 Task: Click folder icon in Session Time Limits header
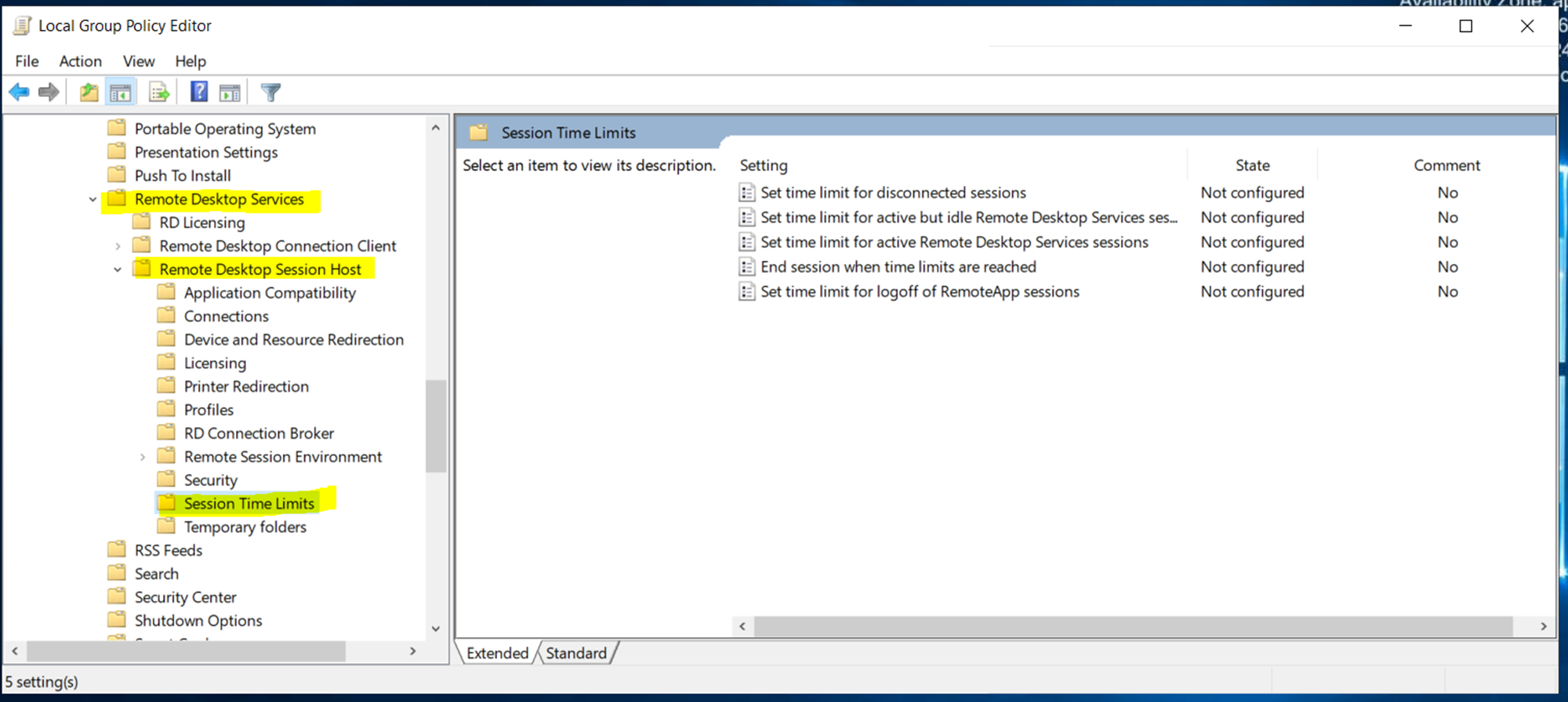click(479, 132)
